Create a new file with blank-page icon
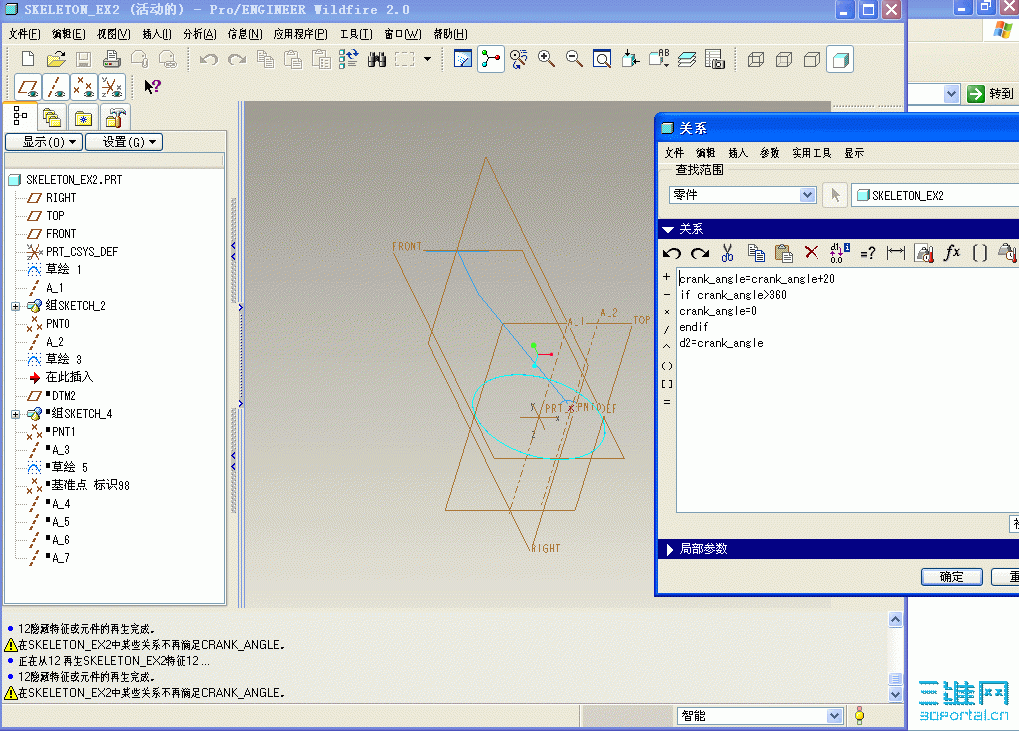1019x731 pixels. tap(28, 59)
